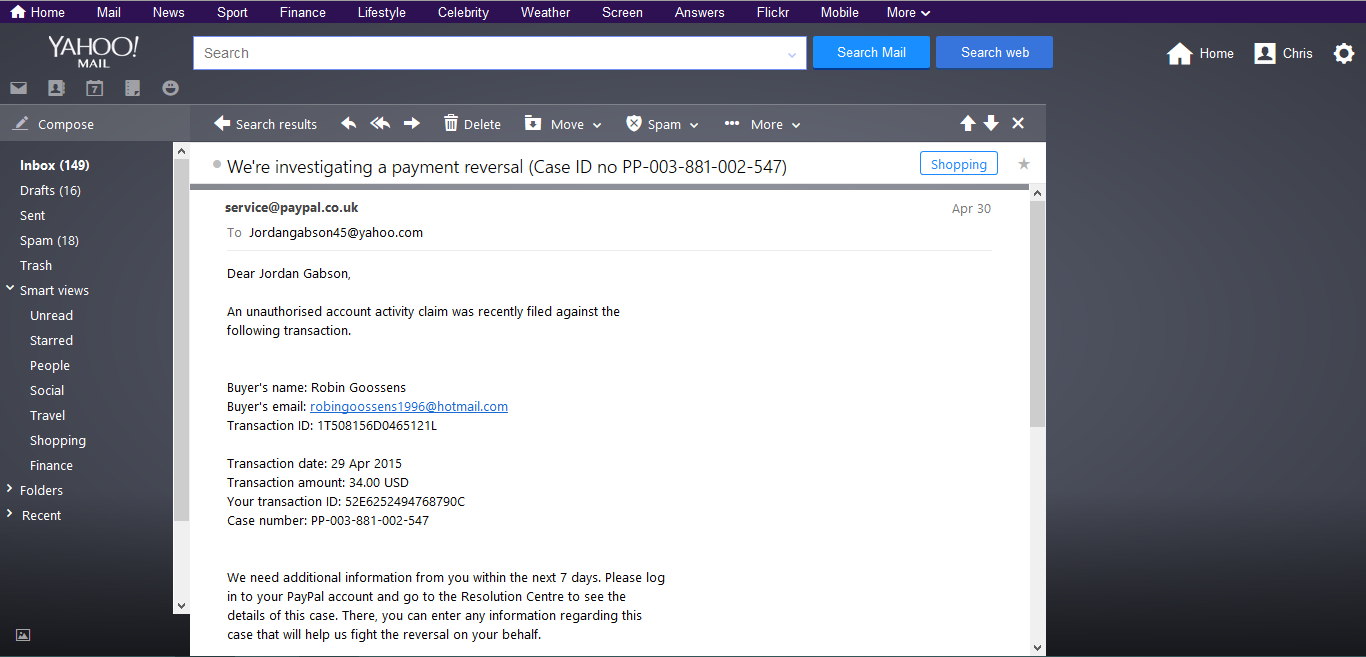Image resolution: width=1366 pixels, height=657 pixels.
Task: Click the Delete trash icon
Action: pos(451,123)
